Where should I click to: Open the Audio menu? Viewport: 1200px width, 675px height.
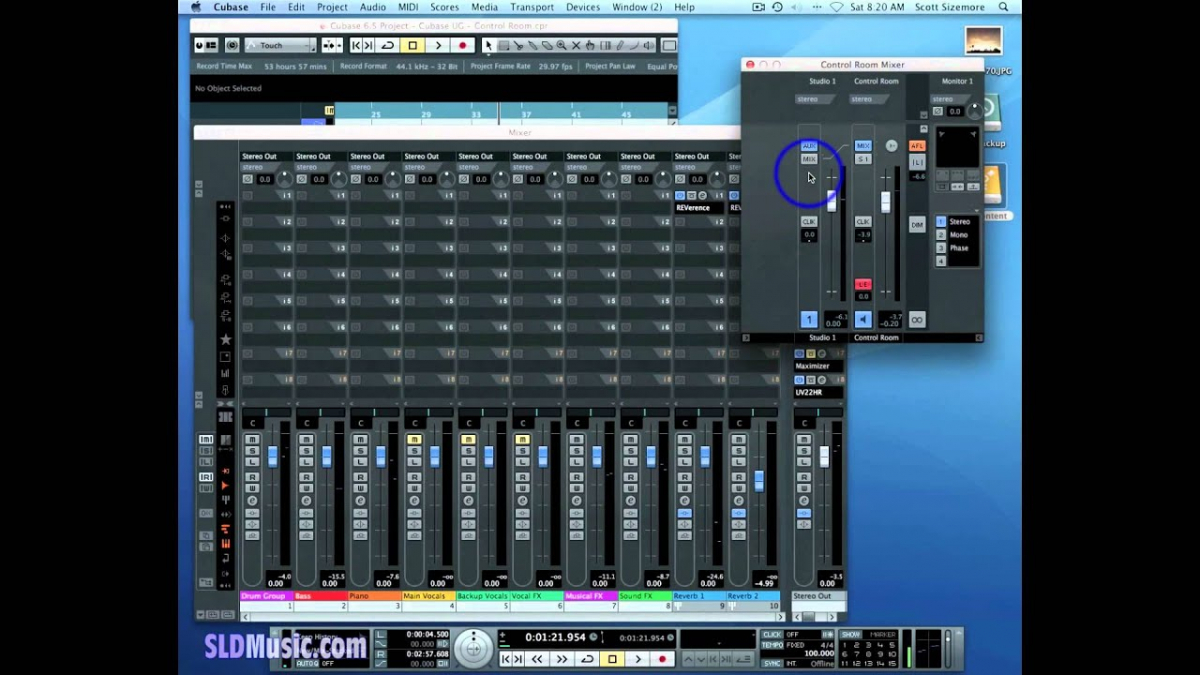tap(373, 7)
